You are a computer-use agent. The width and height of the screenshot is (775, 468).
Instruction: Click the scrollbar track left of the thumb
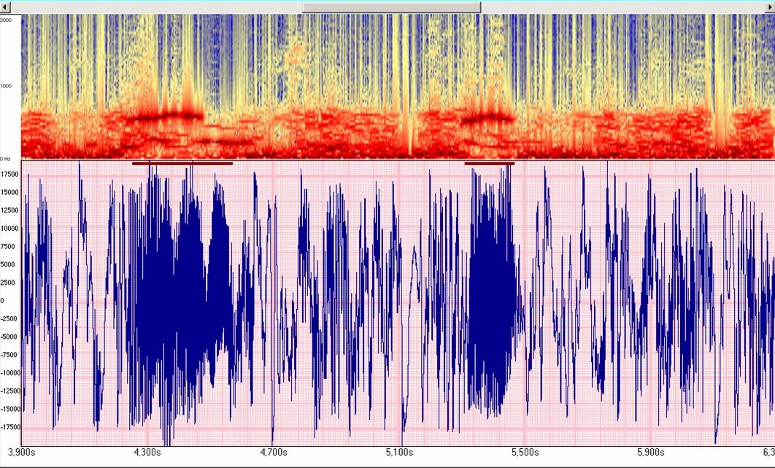pos(150,7)
